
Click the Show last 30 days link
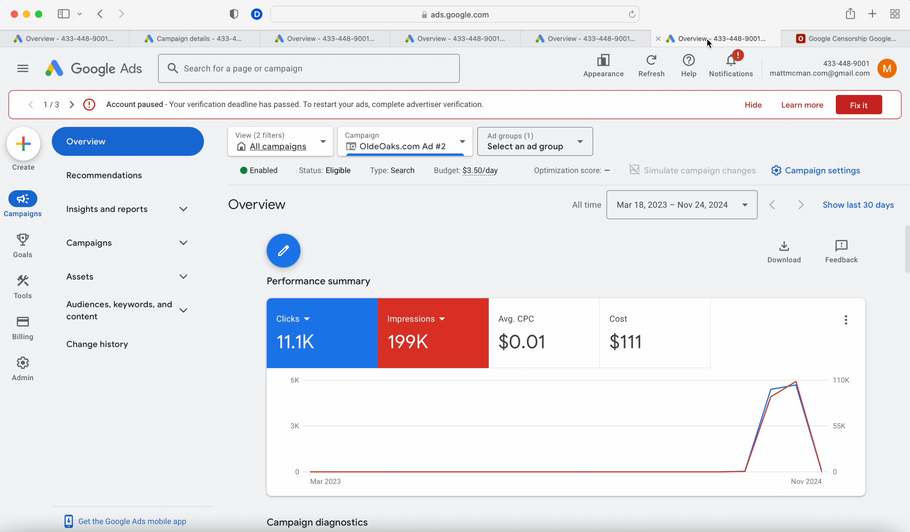pos(858,205)
